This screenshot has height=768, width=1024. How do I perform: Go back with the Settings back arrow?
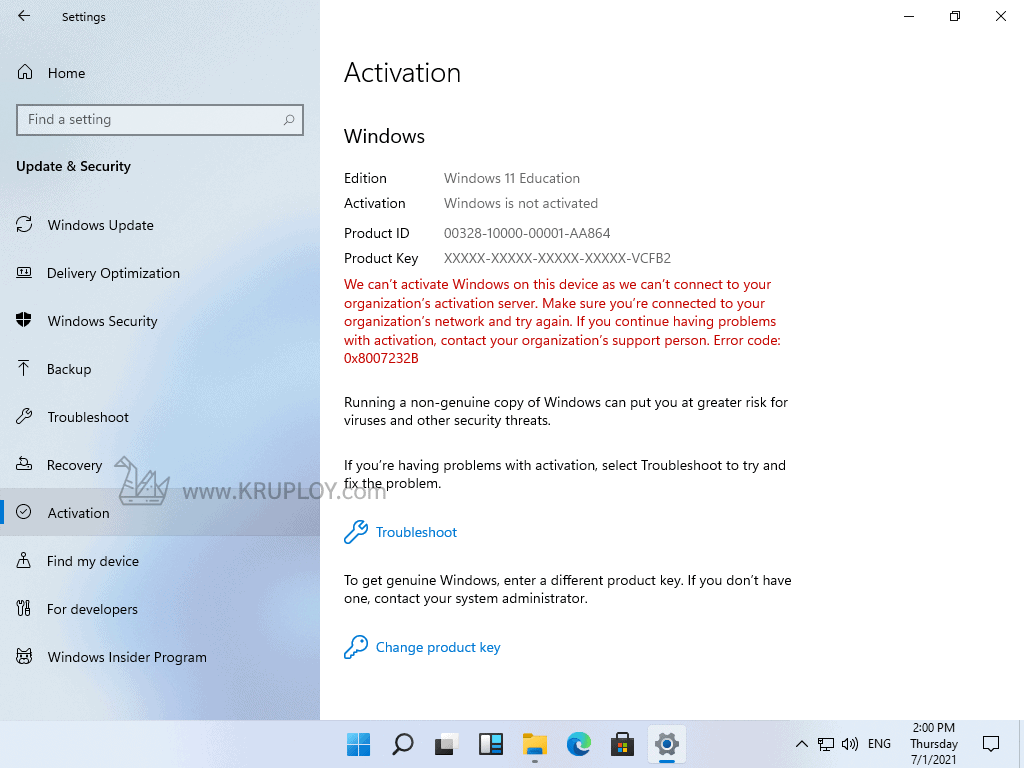point(24,16)
